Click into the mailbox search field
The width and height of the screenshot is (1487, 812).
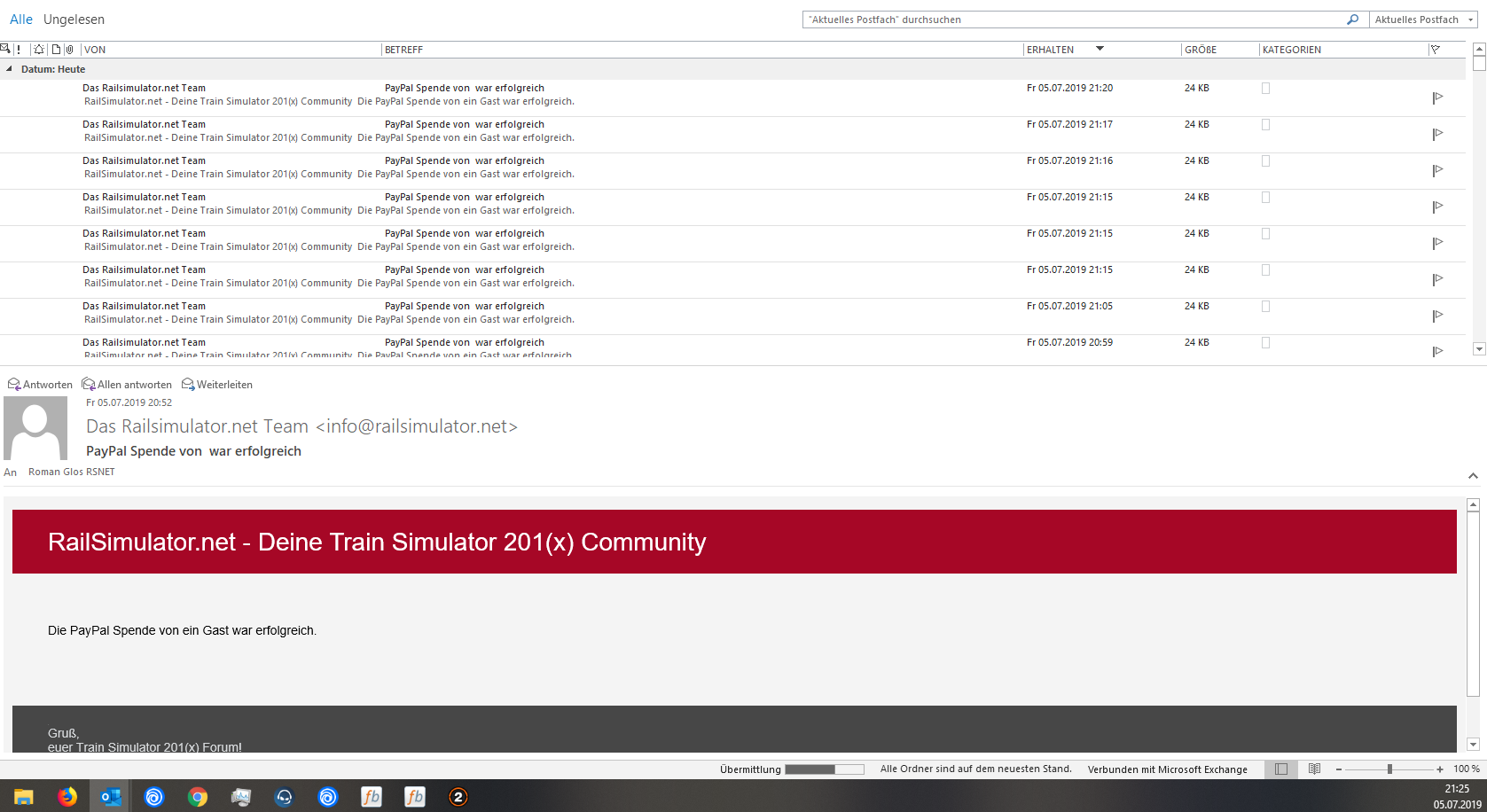point(1075,20)
